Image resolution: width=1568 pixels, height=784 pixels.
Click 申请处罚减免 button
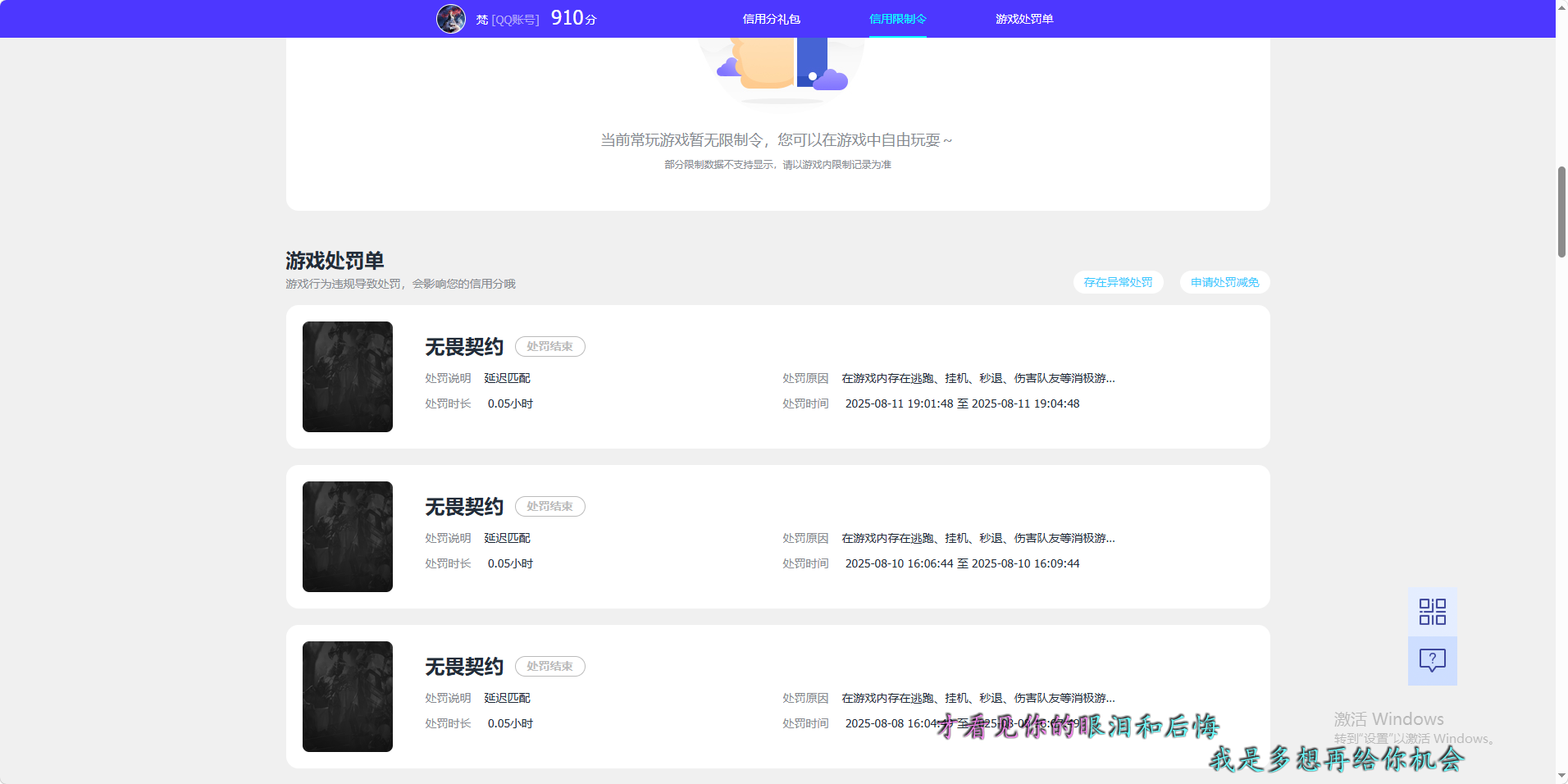(x=1224, y=282)
